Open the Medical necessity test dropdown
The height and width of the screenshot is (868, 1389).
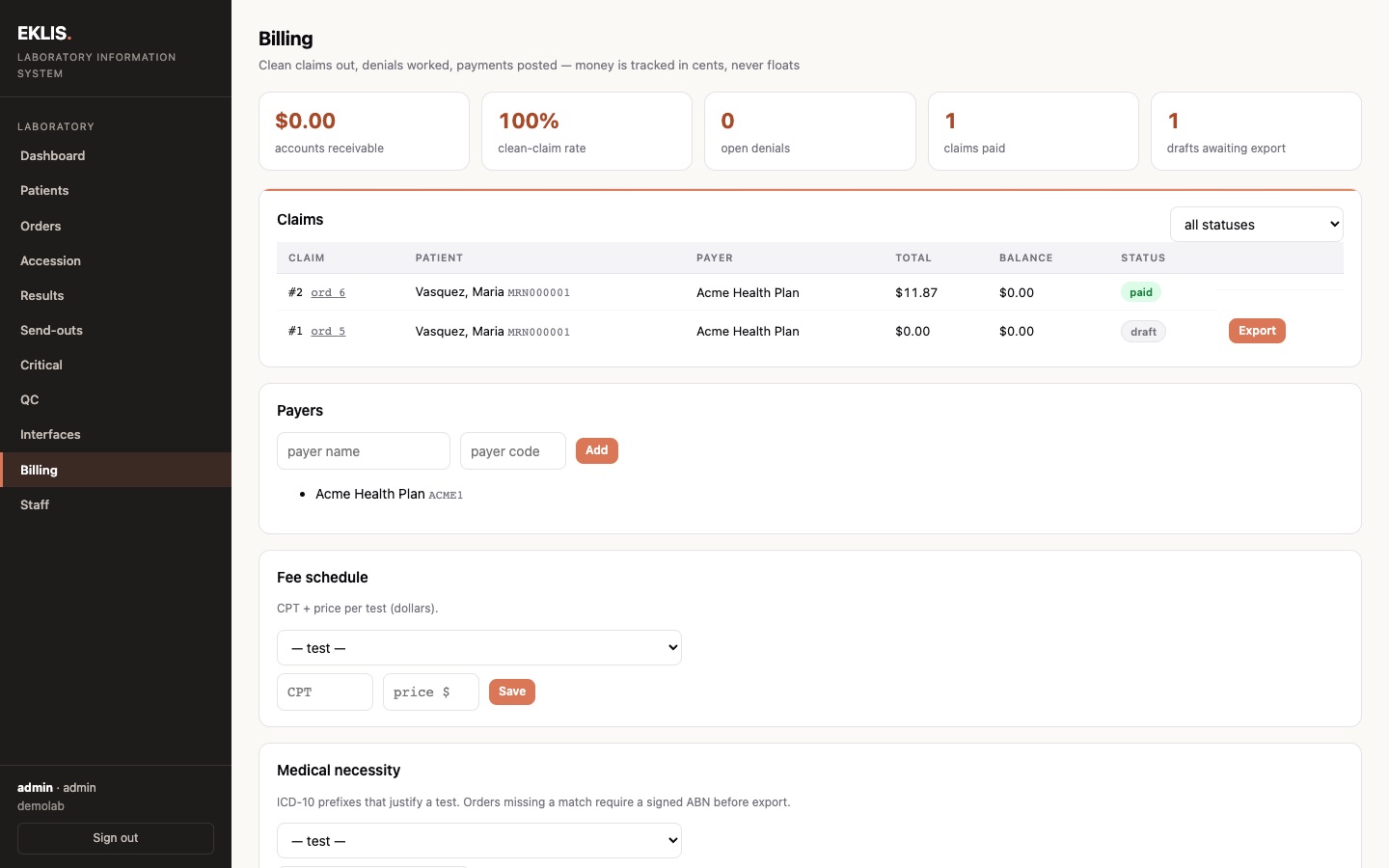[x=479, y=841]
